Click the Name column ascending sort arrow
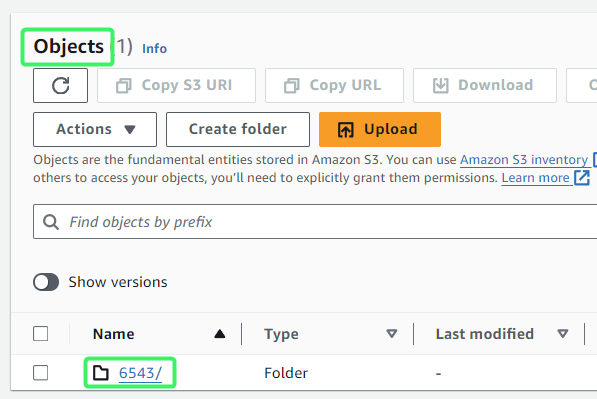 click(220, 334)
